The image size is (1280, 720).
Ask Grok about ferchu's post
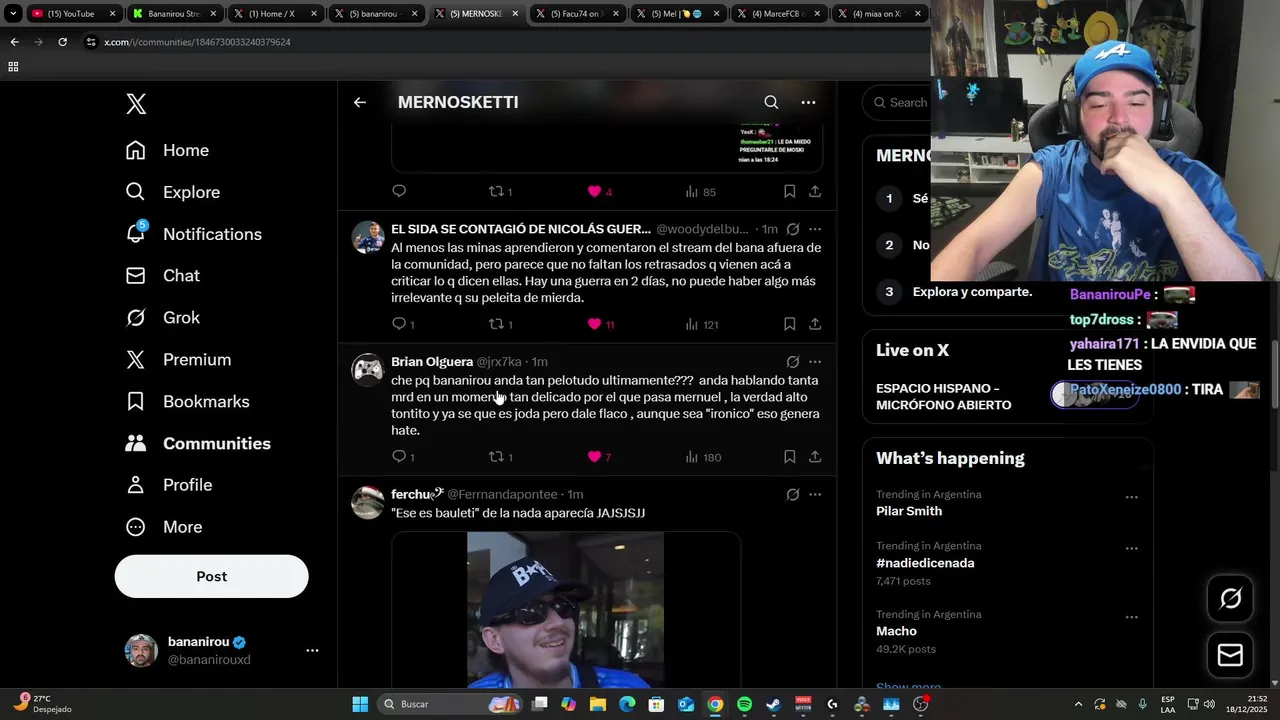click(792, 494)
